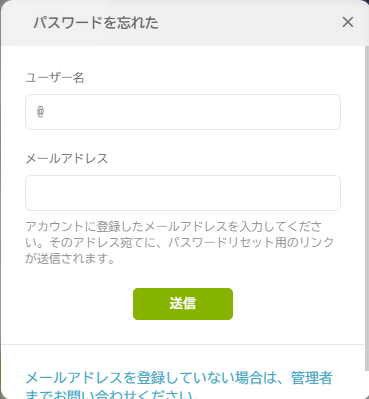Open the 管理者までお問い合わせください link
The height and width of the screenshot is (399, 369).
[179, 387]
